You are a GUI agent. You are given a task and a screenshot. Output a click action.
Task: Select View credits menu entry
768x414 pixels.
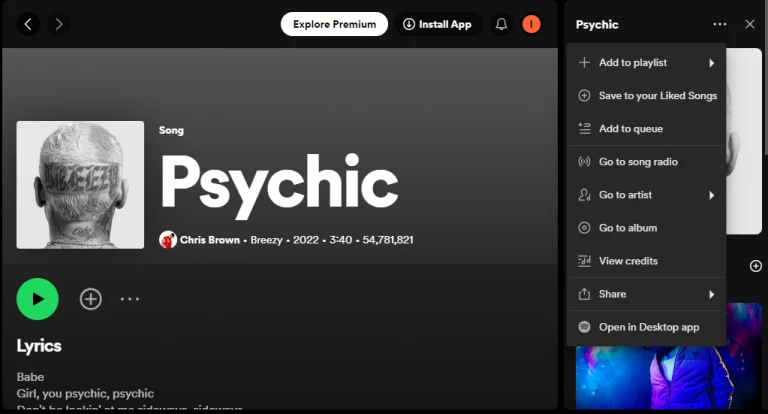pyautogui.click(x=628, y=261)
